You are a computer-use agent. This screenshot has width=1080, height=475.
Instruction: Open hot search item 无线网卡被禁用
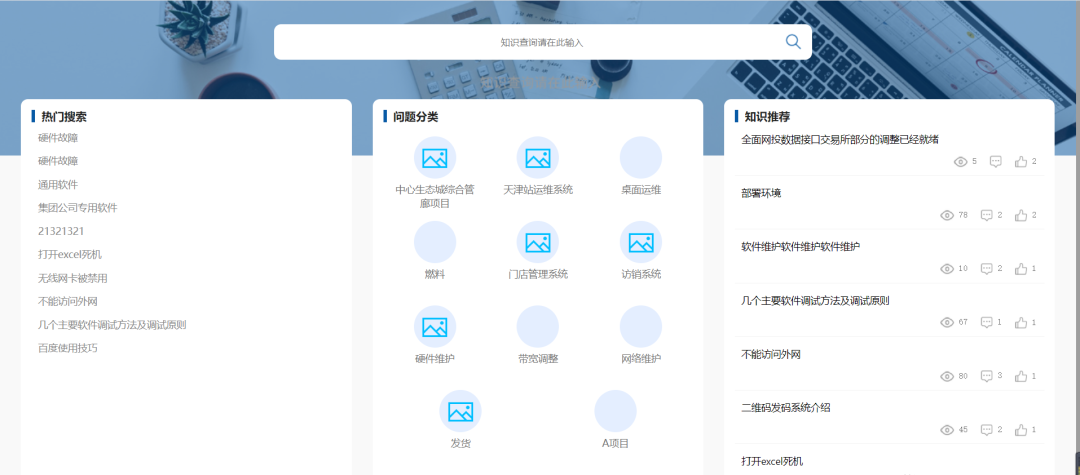[73, 278]
